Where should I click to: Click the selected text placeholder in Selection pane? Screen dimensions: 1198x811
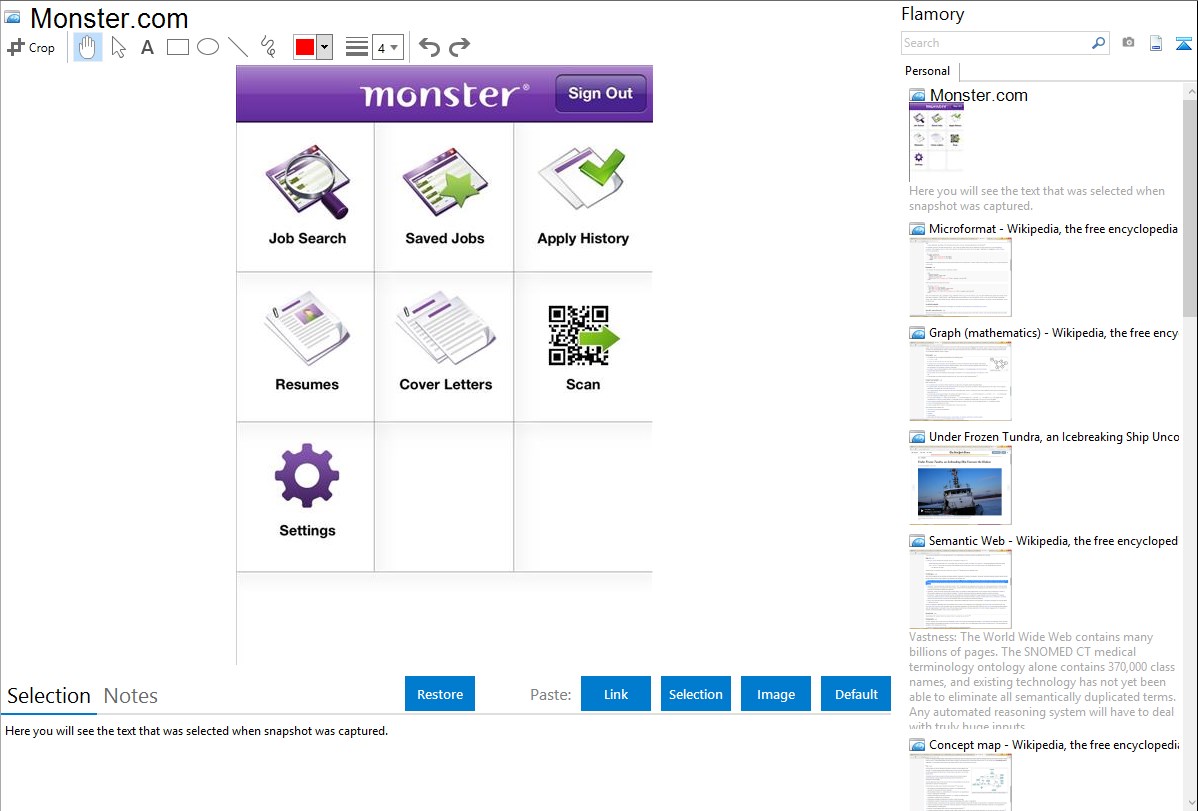196,731
